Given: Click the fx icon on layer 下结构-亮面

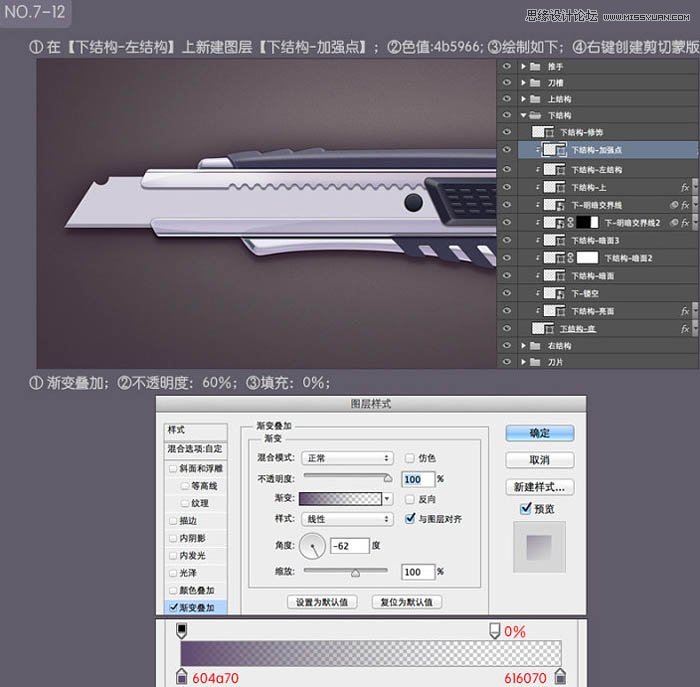Looking at the screenshot, I should pos(685,311).
